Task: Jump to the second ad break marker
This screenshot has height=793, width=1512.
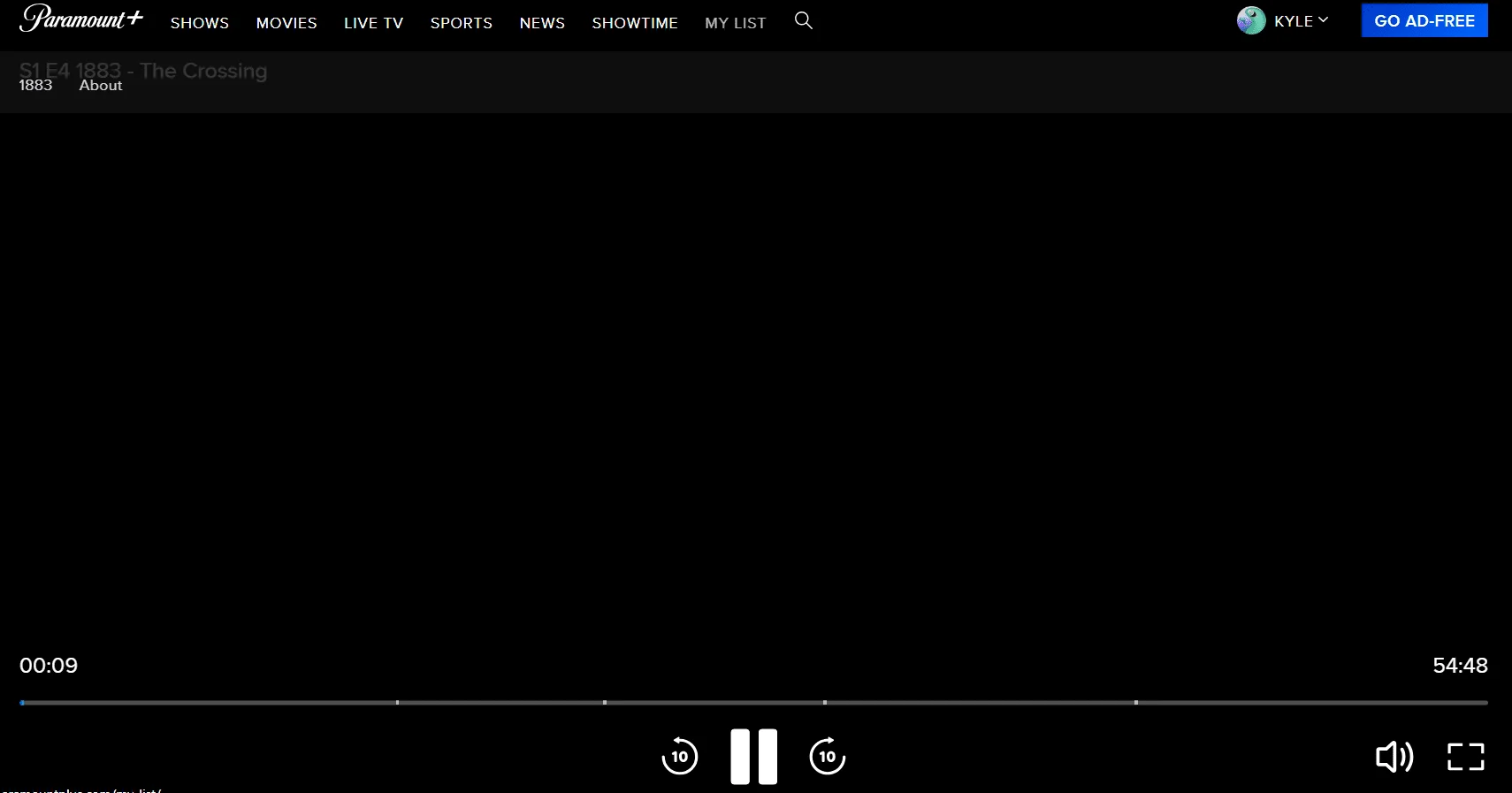Action: click(x=605, y=703)
